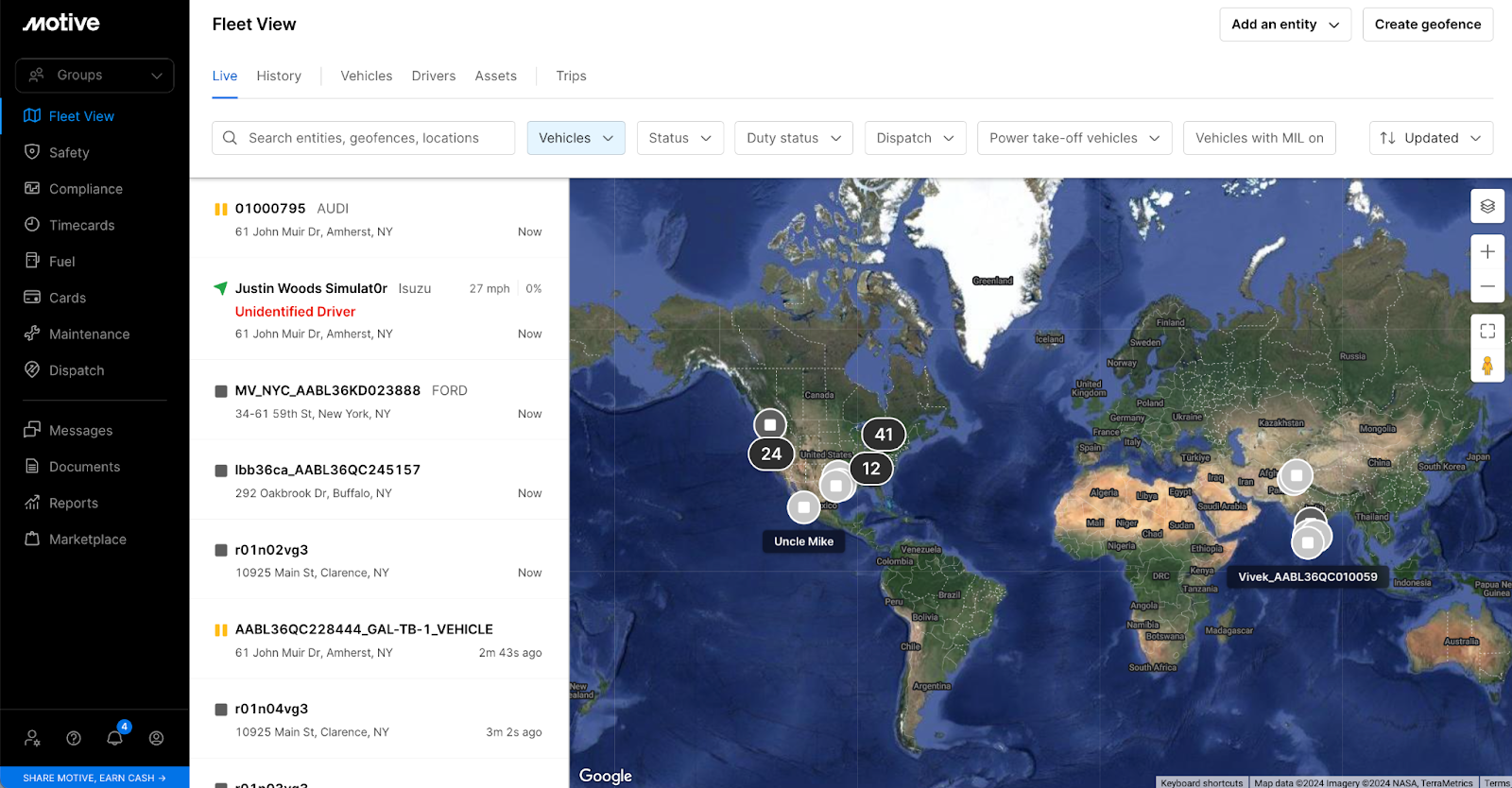Viewport: 1512px width, 788px height.
Task: Open the user profile icon
Action: (x=156, y=738)
